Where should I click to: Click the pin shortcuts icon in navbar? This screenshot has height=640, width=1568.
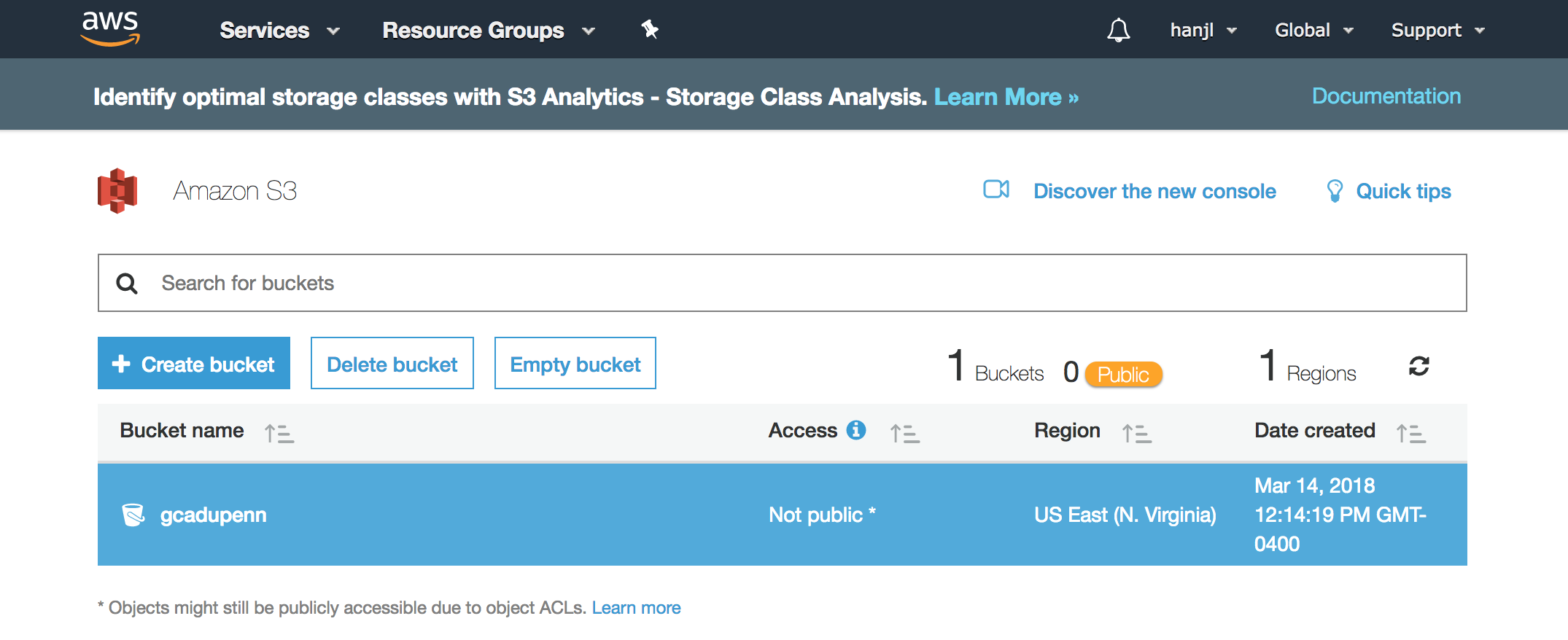(x=649, y=30)
